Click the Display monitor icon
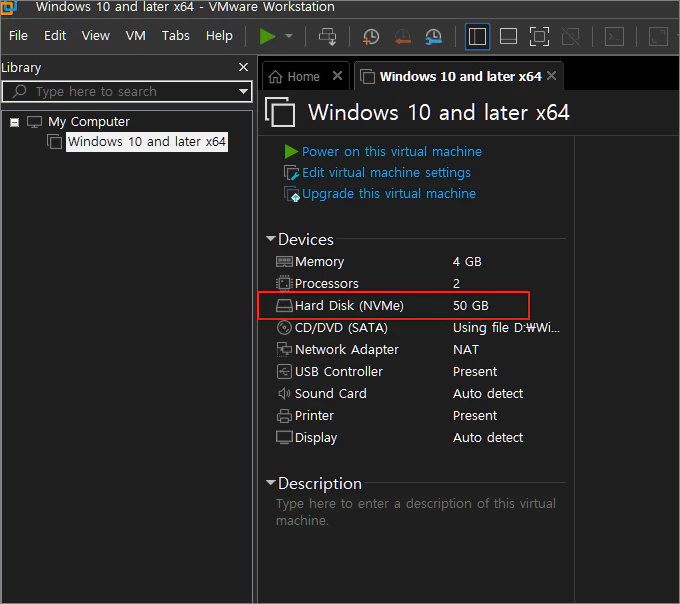 click(284, 437)
